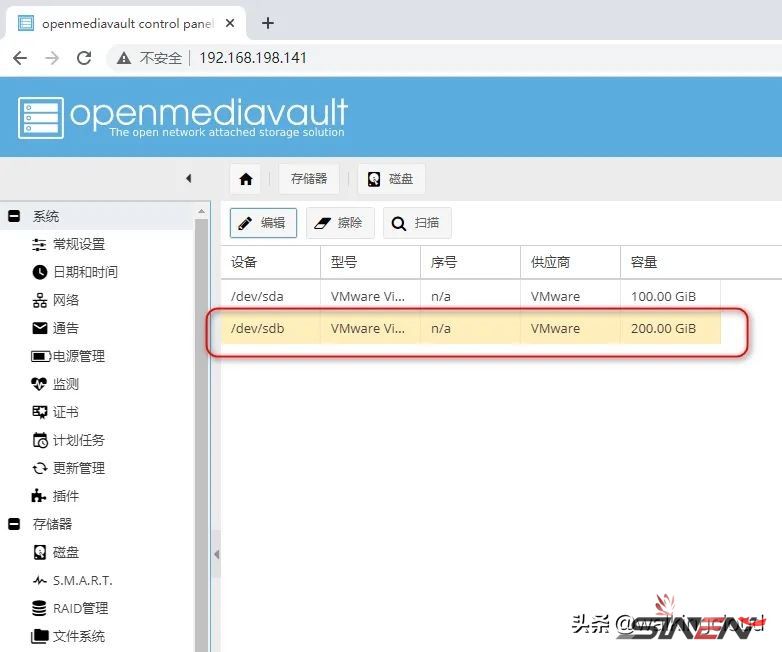Screen dimensions: 782x652
Task: Go back in browser
Action: [x=20, y=58]
